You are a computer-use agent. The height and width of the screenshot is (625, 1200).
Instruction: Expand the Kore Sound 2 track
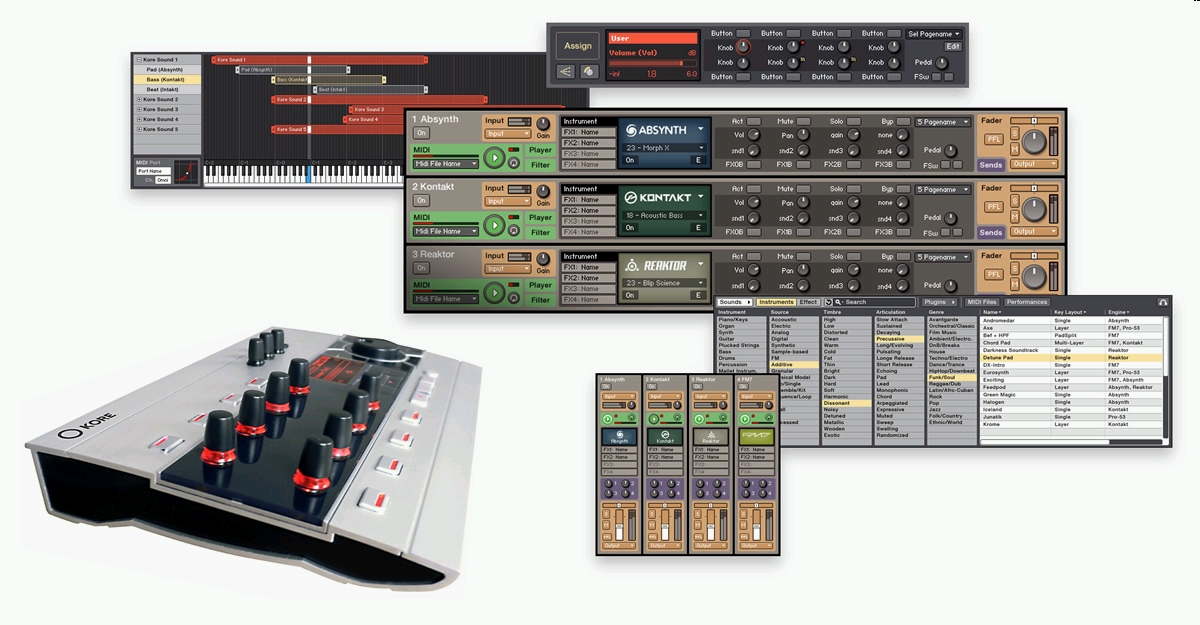pyautogui.click(x=139, y=99)
